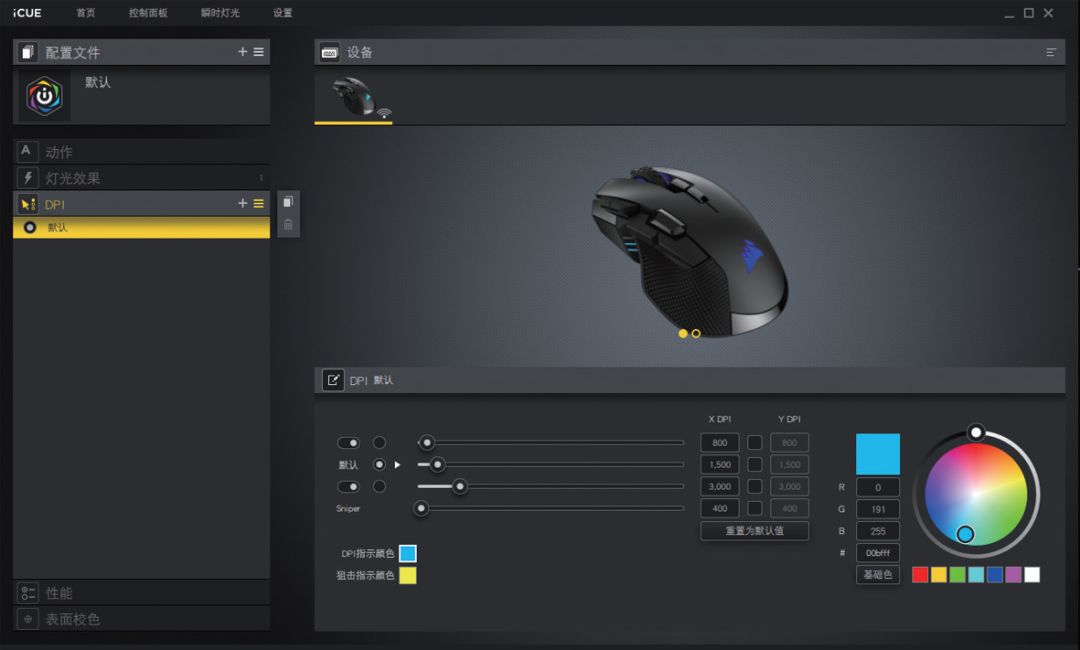This screenshot has height=650, width=1080.
Task: Click the copy DPI preset icon
Action: click(x=288, y=202)
